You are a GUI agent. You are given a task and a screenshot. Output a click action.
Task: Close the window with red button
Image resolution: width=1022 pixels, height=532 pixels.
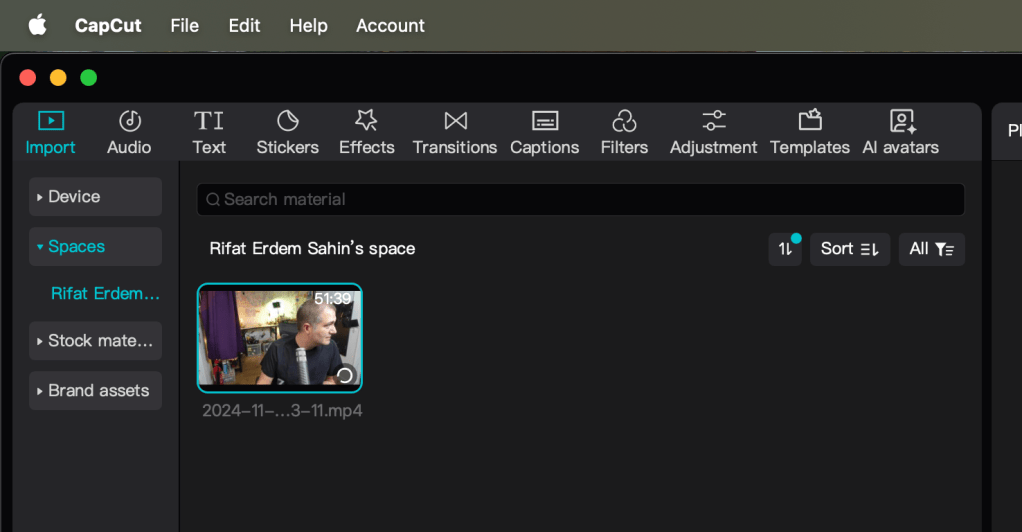click(x=28, y=78)
